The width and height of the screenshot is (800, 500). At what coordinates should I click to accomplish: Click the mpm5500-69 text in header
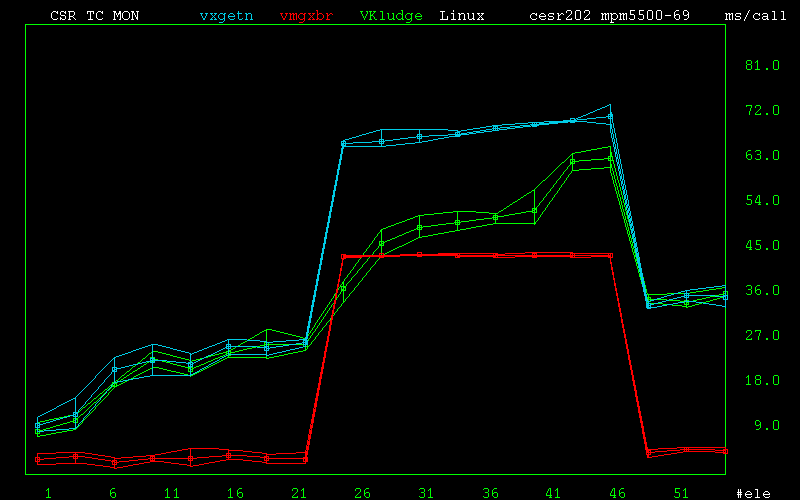(x=645, y=16)
